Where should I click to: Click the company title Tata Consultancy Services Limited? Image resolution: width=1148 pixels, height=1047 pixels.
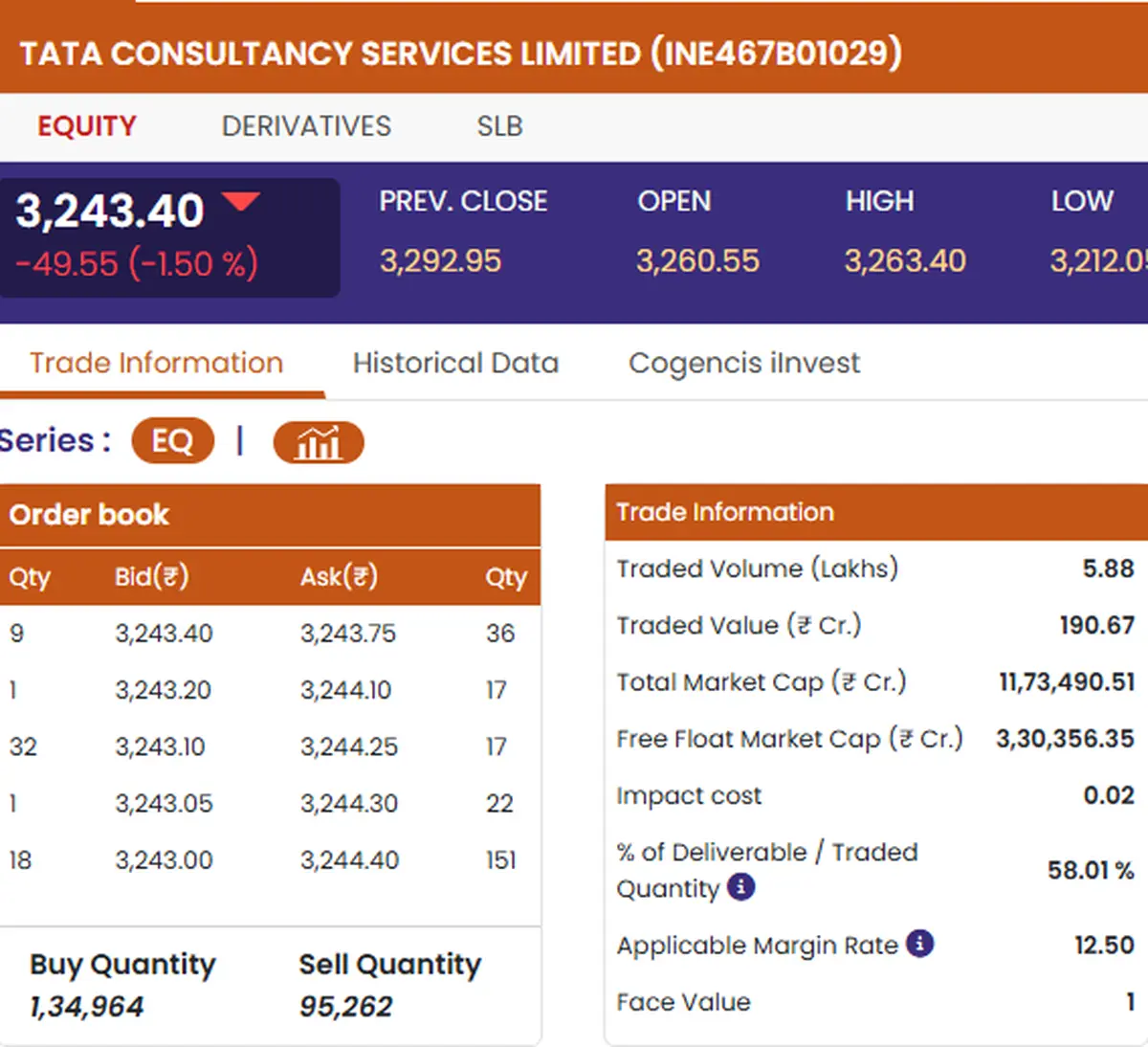click(461, 54)
